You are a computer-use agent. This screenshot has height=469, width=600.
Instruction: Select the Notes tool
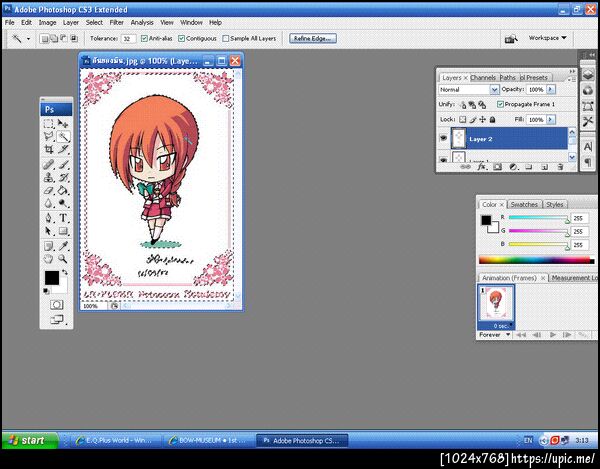[x=48, y=246]
